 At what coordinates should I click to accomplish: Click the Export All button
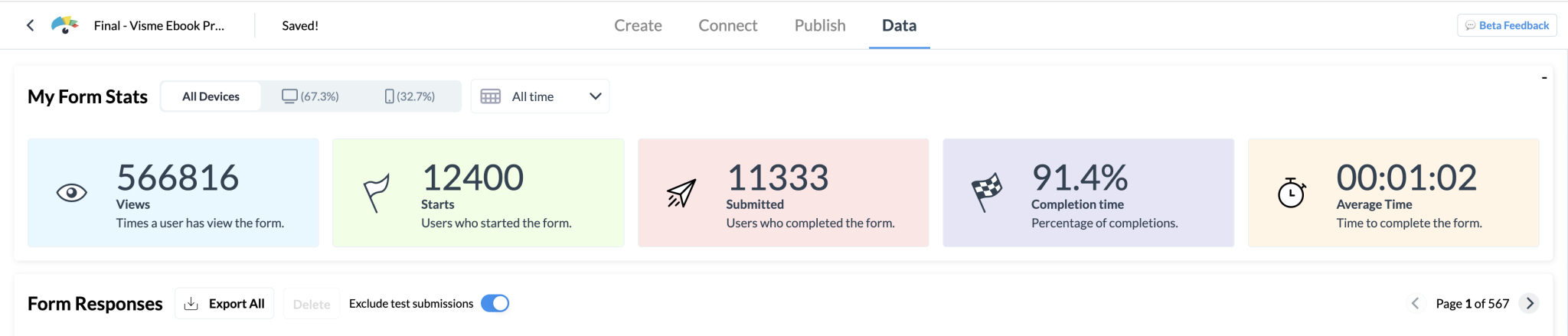224,304
